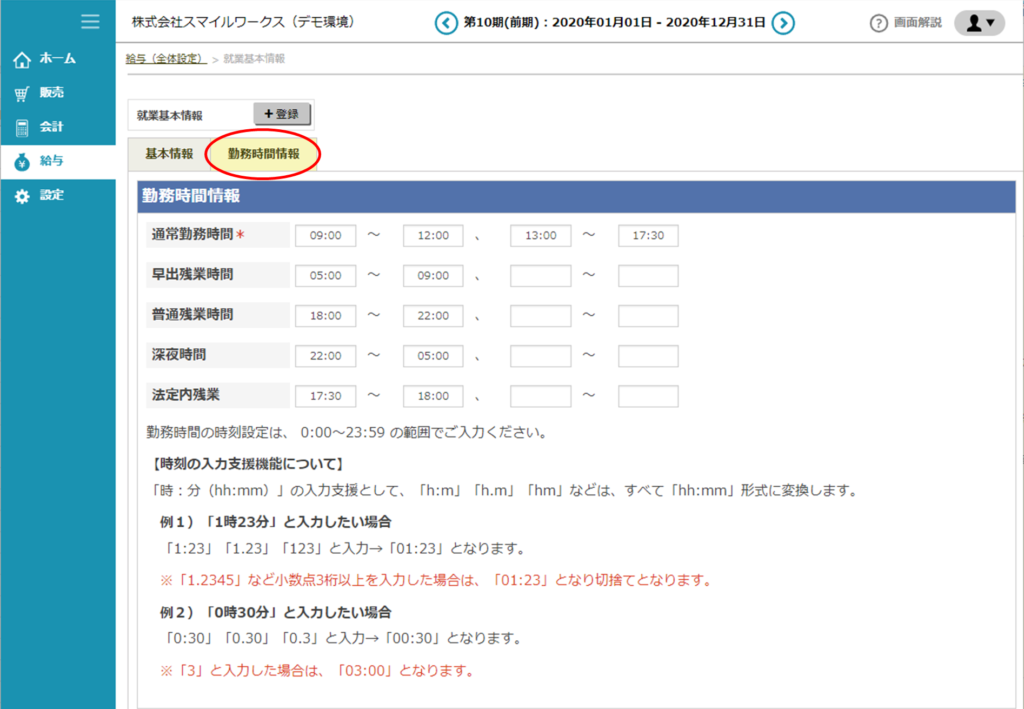
Task: Click red note about 「3」 becoming 03:00
Action: tap(318, 670)
